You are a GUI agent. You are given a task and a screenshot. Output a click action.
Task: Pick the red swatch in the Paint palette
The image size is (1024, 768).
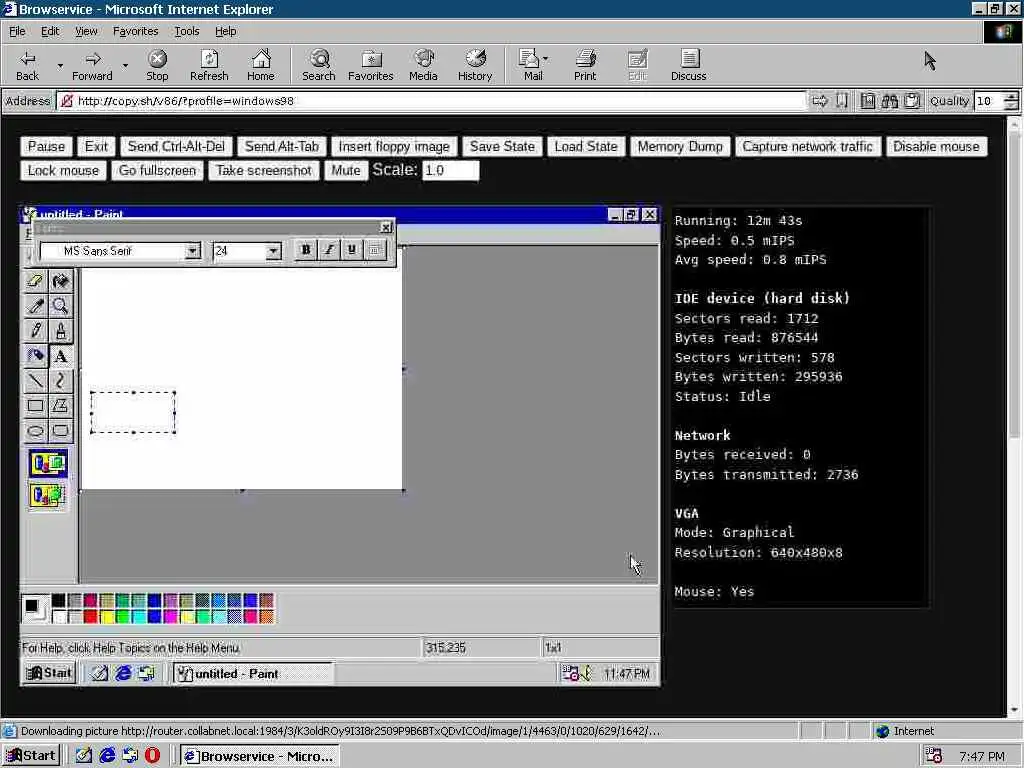[x=90, y=616]
